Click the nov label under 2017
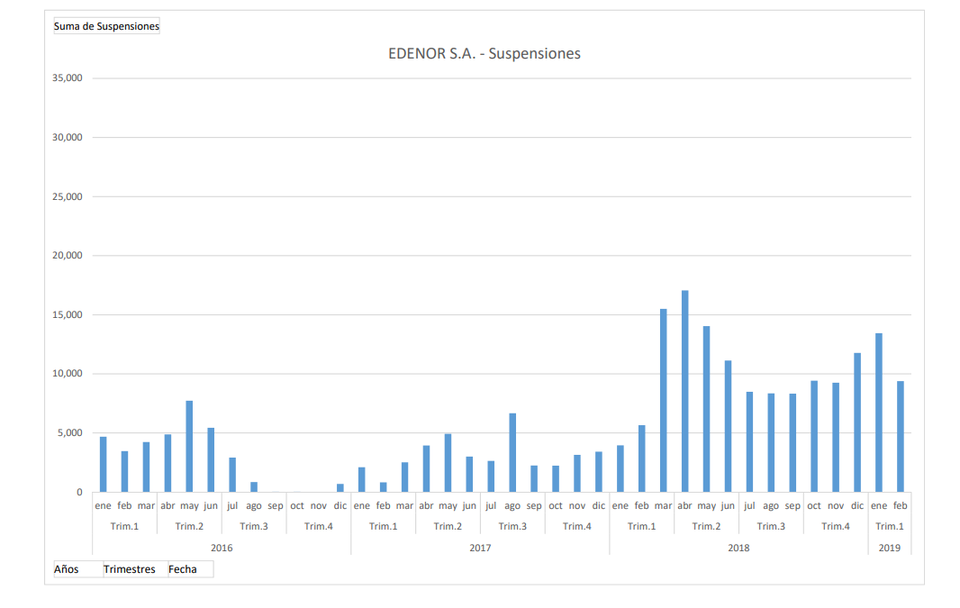 tap(577, 506)
